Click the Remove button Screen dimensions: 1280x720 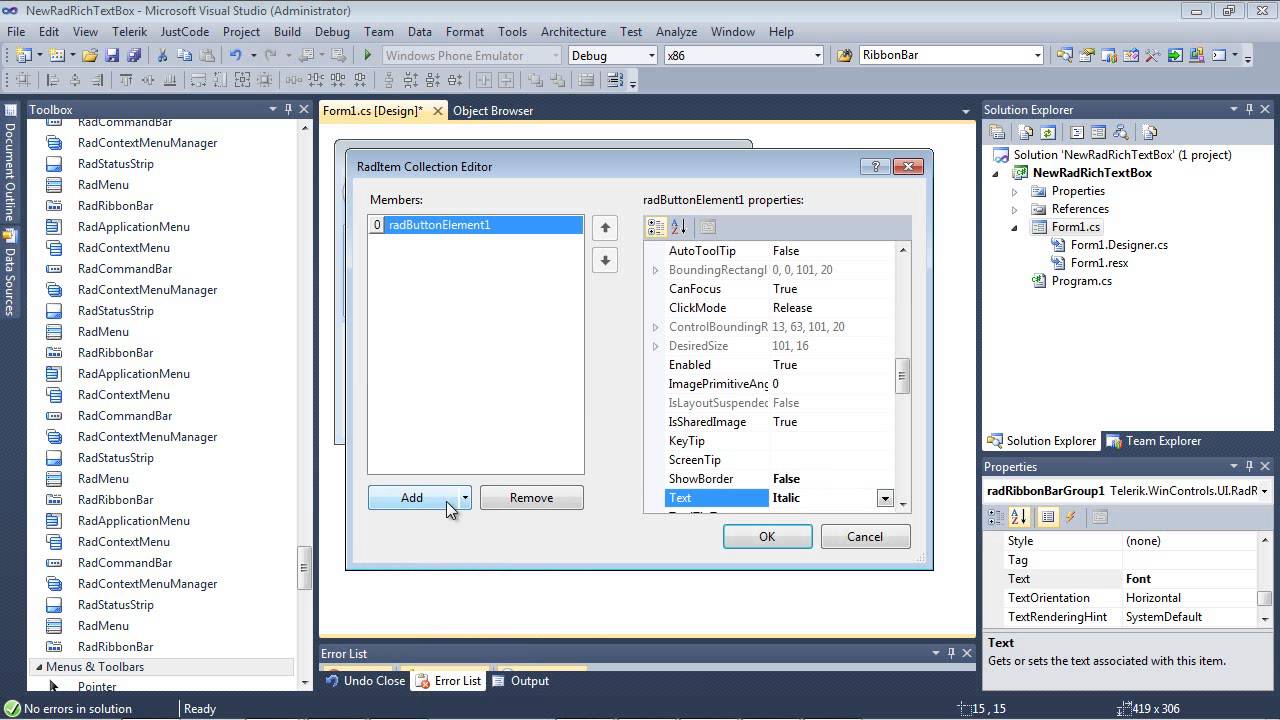tap(531, 498)
